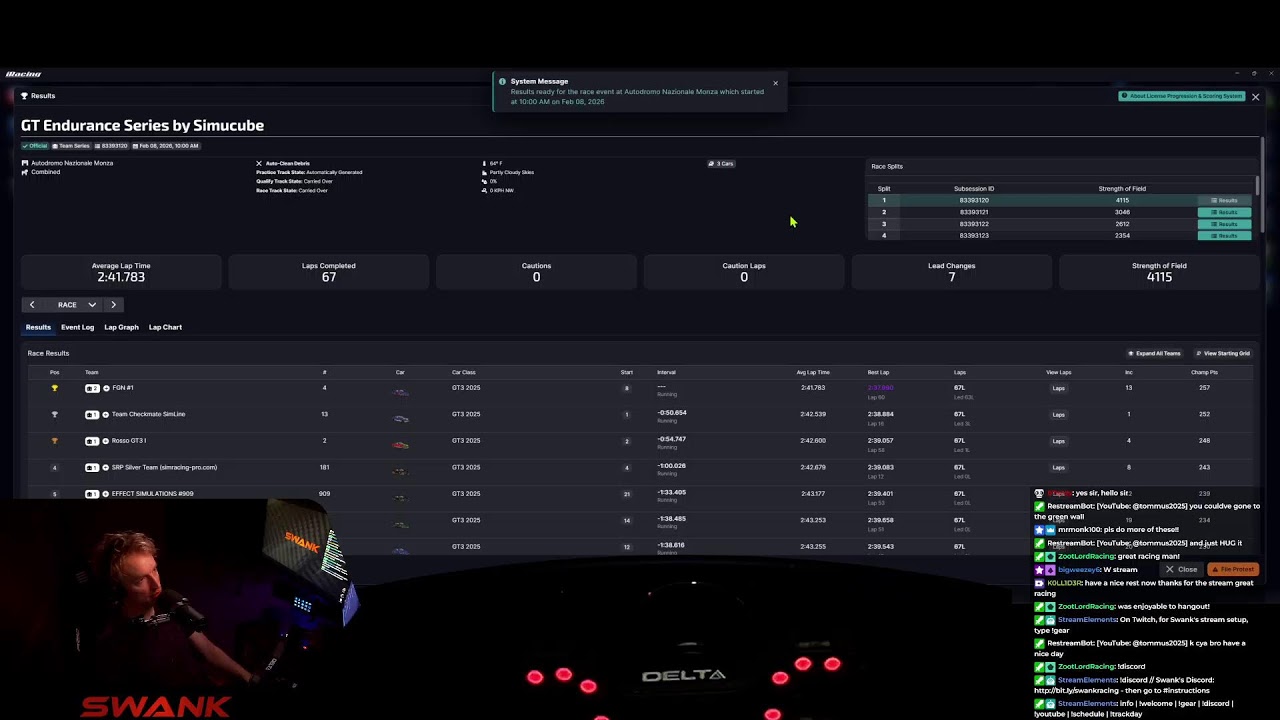Click the iRacing logo in title bar
This screenshot has height=720, width=1280.
point(23,74)
